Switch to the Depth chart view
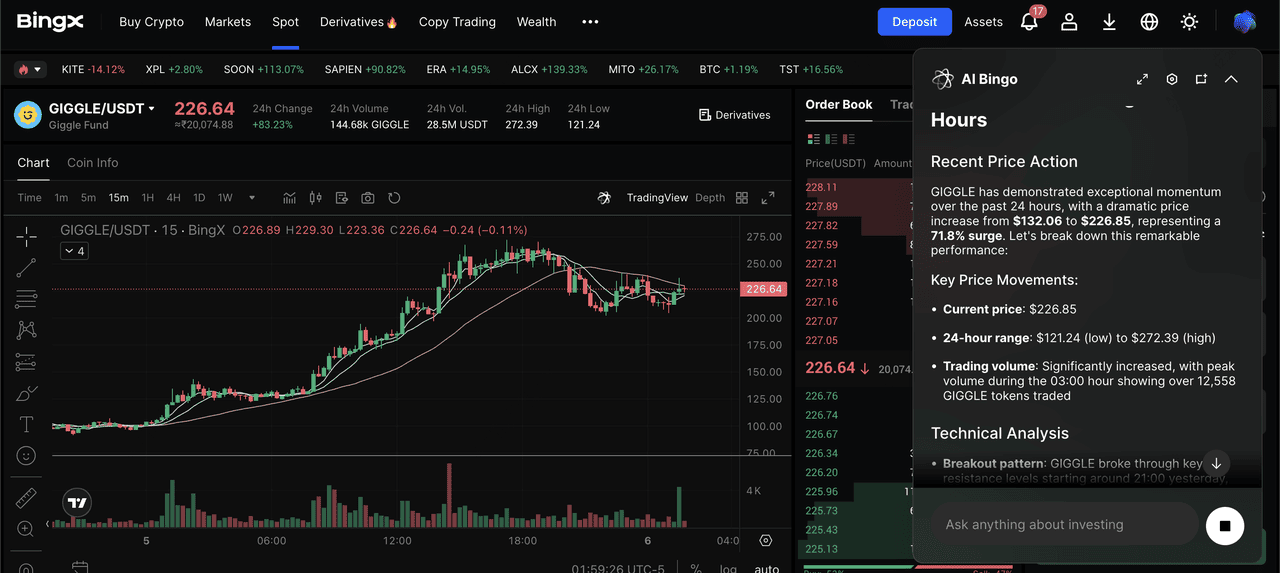The image size is (1280, 573). [x=710, y=198]
